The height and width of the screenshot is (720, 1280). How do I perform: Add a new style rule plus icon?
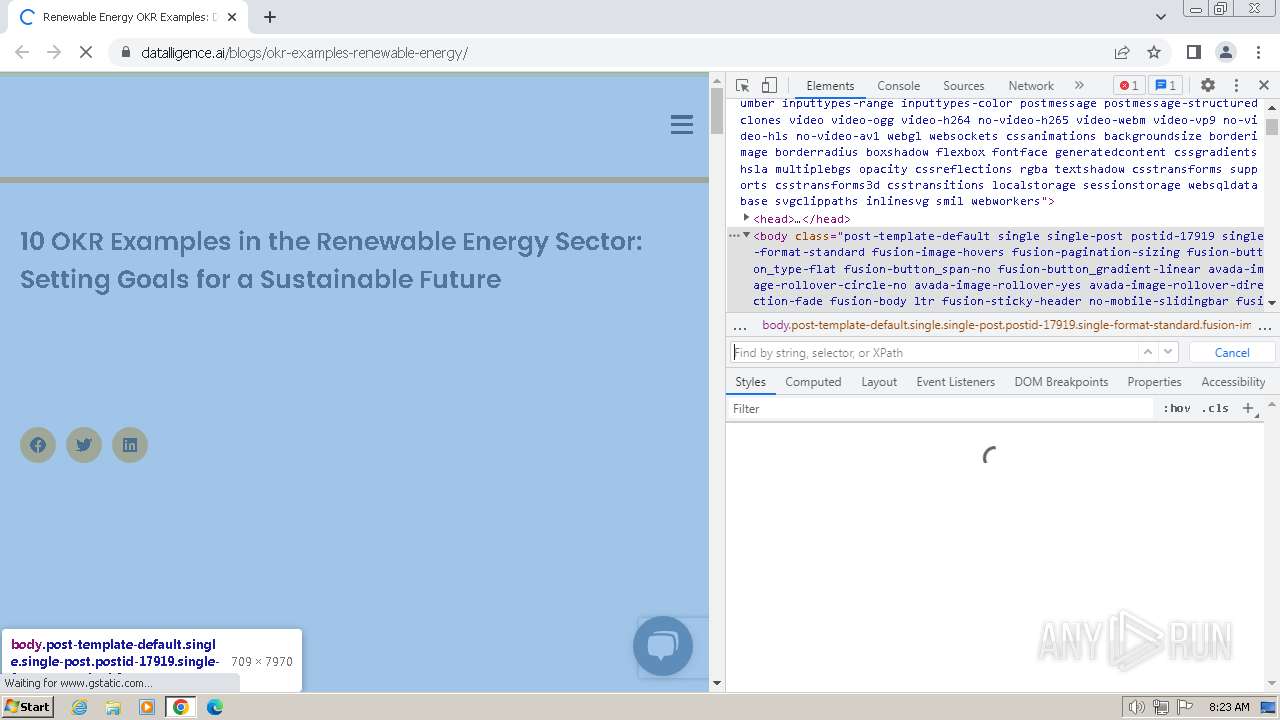point(1248,408)
